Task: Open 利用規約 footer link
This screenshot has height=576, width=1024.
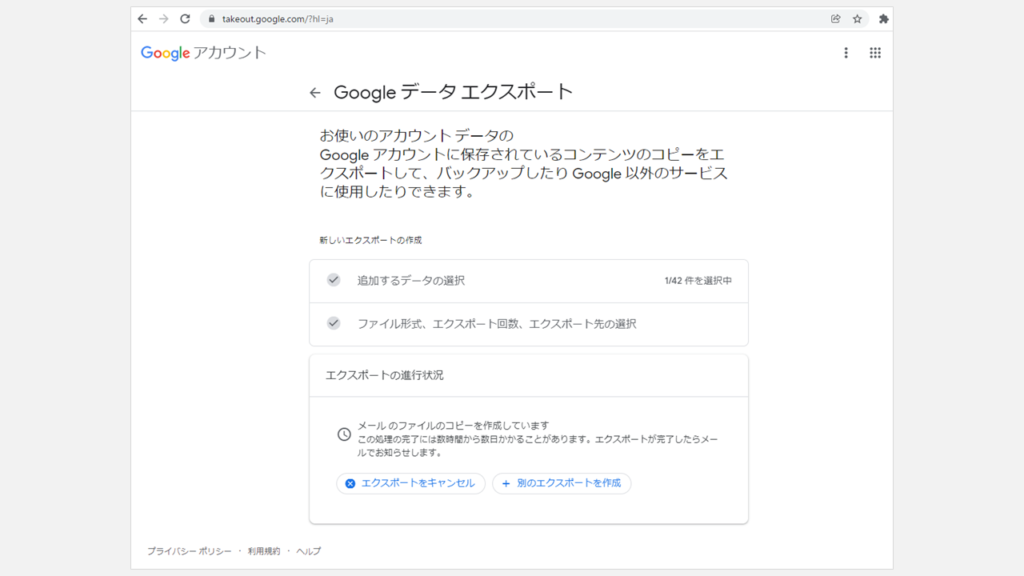Action: coord(264,551)
